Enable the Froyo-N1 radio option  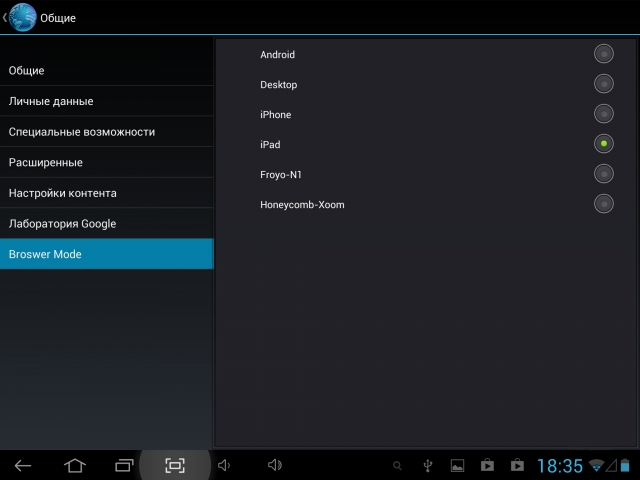pyautogui.click(x=603, y=174)
